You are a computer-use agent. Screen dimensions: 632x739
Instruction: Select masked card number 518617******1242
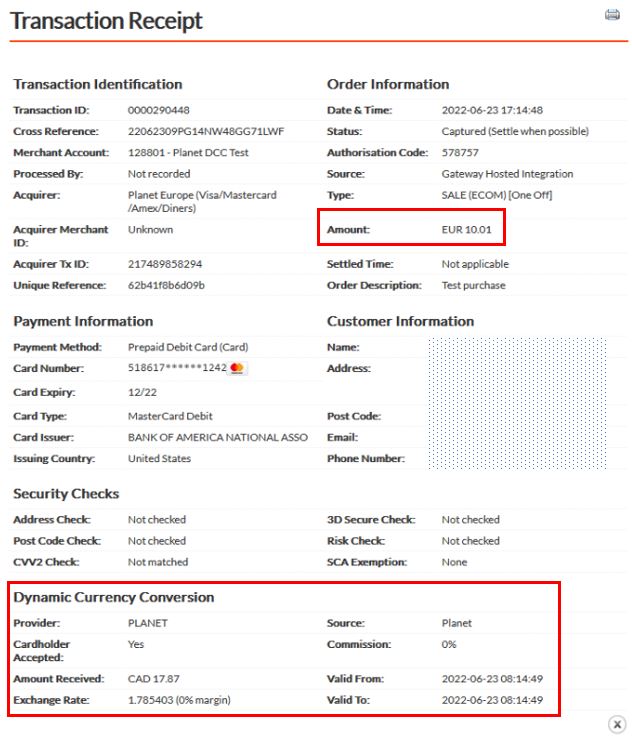[177, 368]
